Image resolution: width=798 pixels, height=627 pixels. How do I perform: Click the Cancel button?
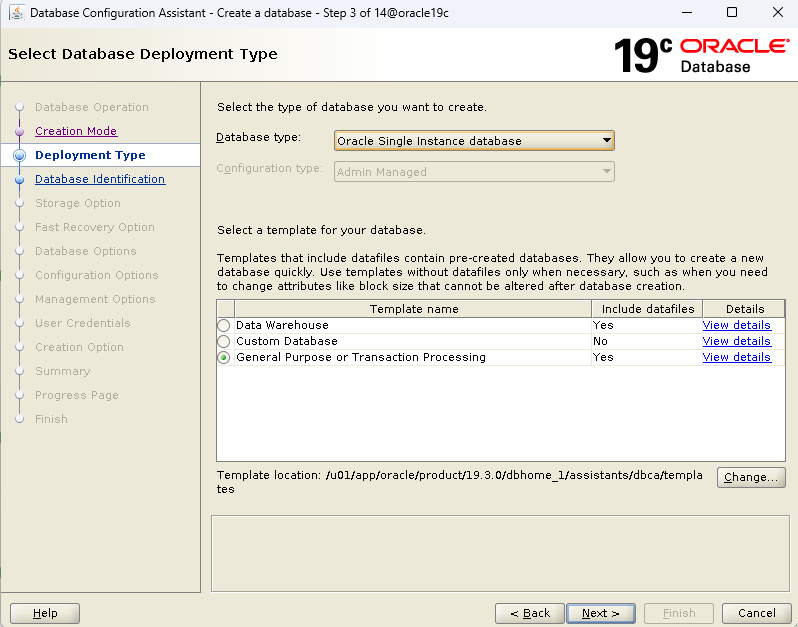pyautogui.click(x=756, y=613)
